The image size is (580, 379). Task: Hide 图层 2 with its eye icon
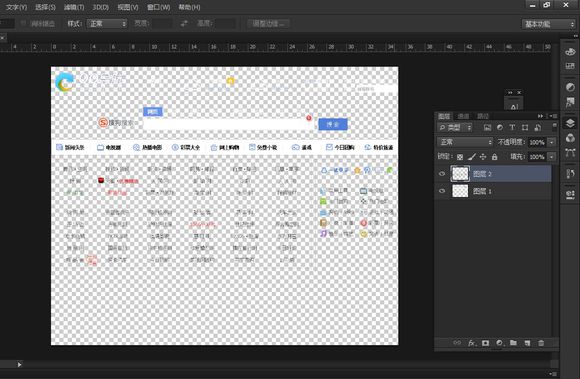click(442, 174)
